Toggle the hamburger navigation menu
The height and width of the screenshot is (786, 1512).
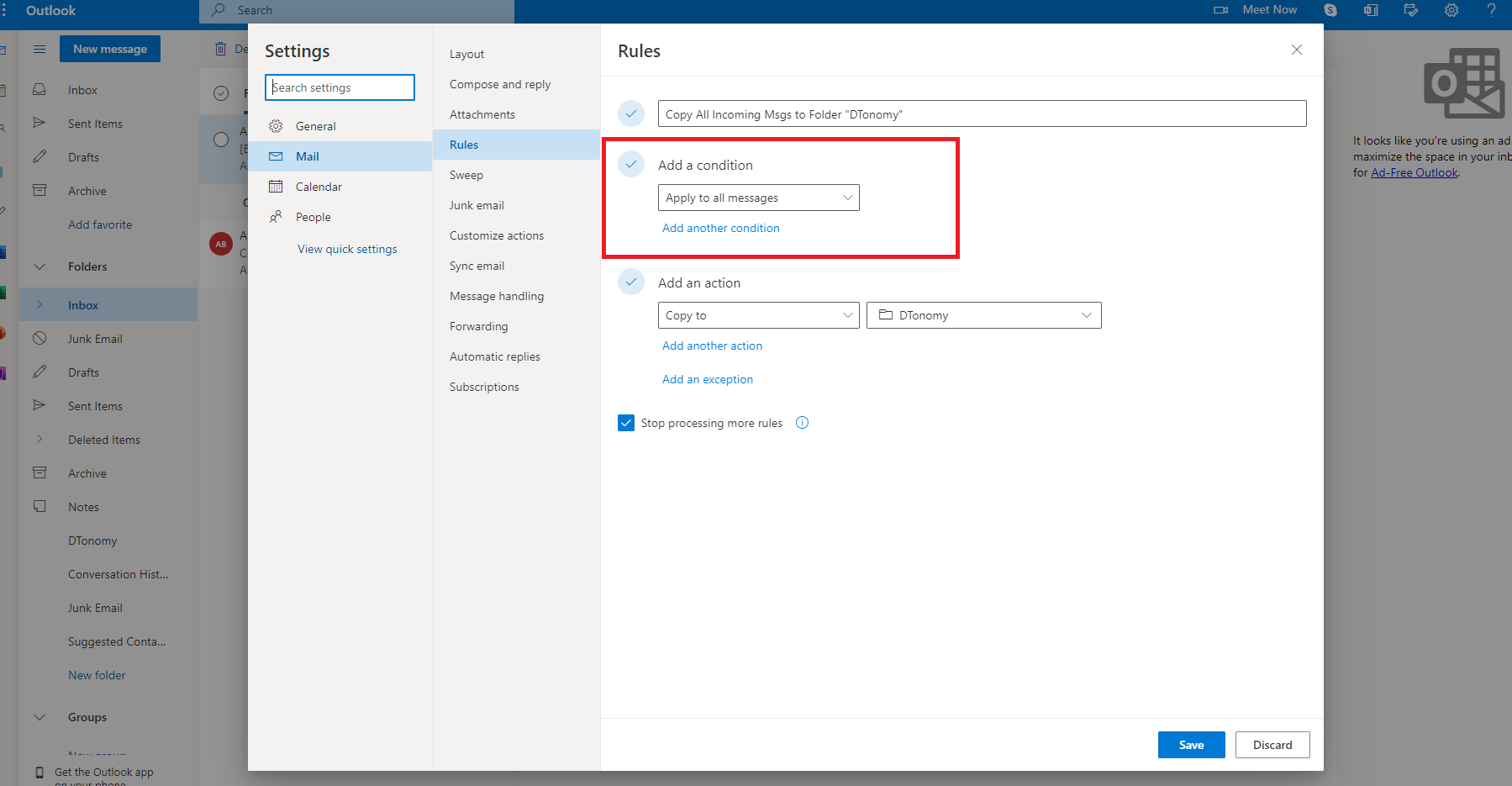pos(40,49)
